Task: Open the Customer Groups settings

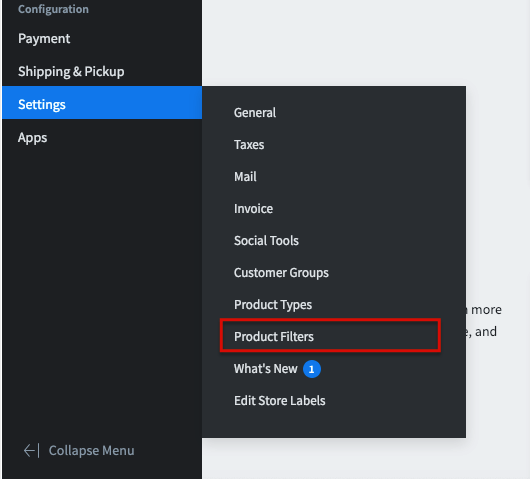Action: (281, 273)
